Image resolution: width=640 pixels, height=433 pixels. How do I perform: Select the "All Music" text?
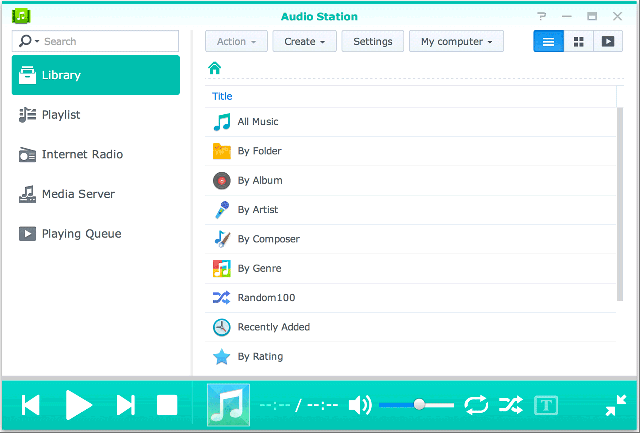point(258,122)
